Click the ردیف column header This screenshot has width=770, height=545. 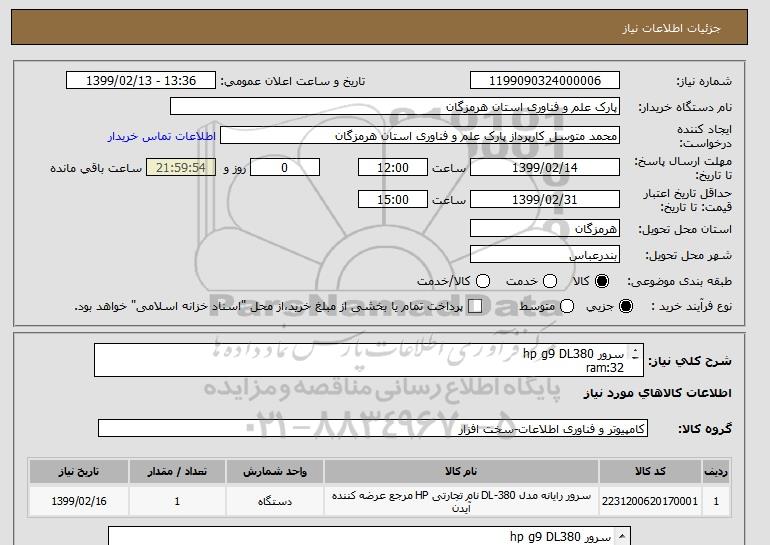(x=716, y=471)
